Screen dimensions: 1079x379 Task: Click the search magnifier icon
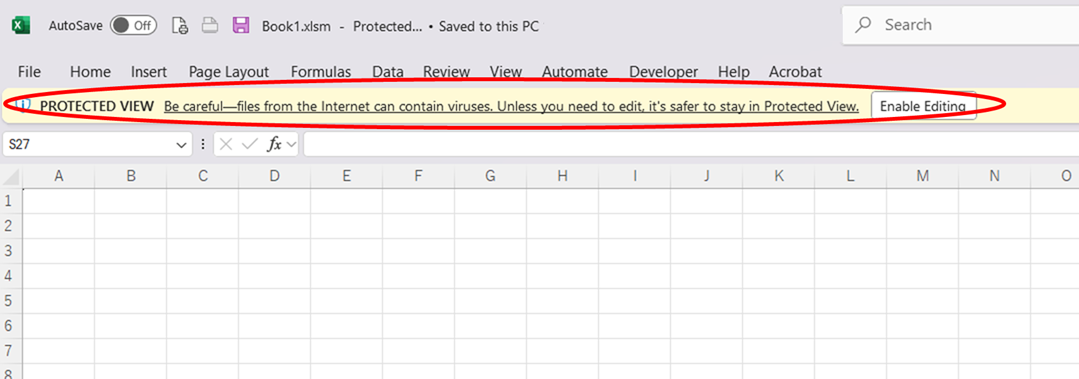863,25
